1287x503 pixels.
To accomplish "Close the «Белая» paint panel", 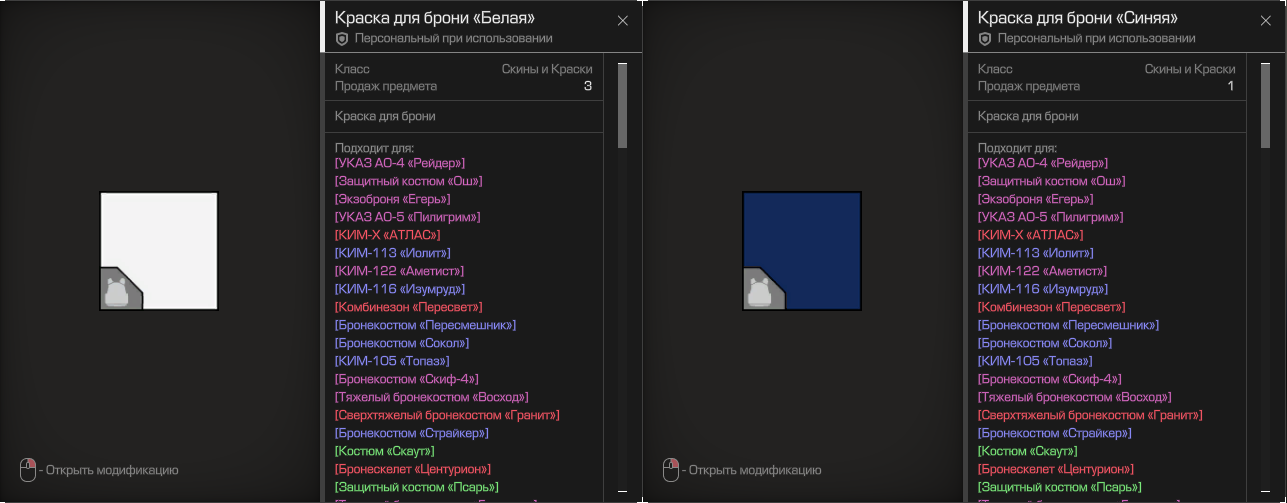I will tap(623, 20).
